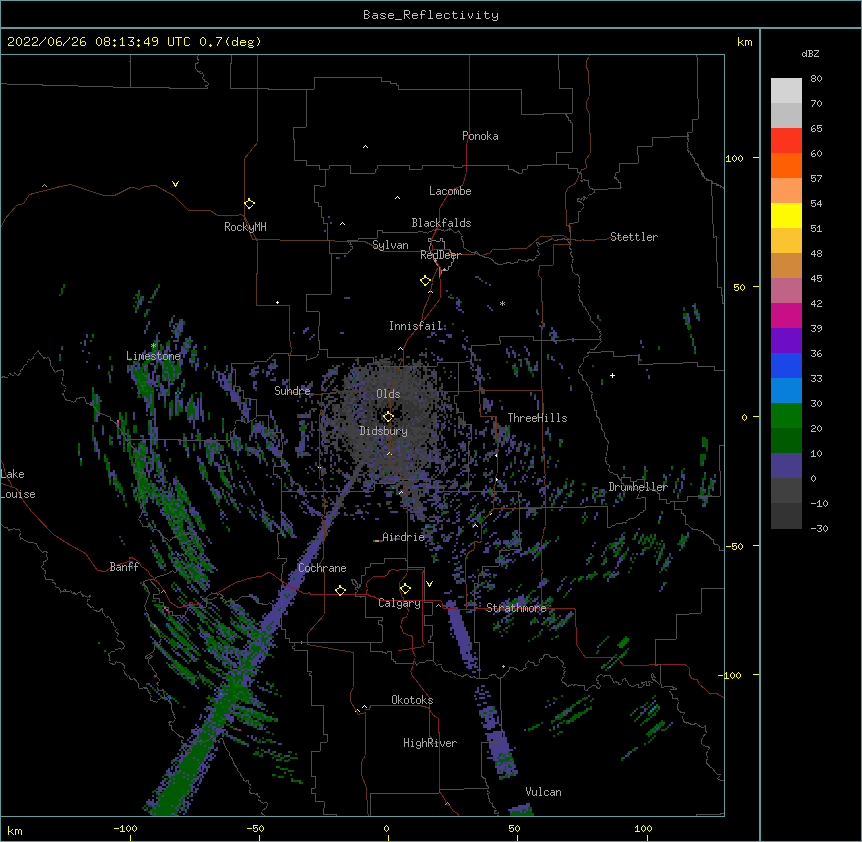Image resolution: width=862 pixels, height=842 pixels.
Task: Click the yellow V marker northwest of RockyMH
Action: [x=175, y=184]
